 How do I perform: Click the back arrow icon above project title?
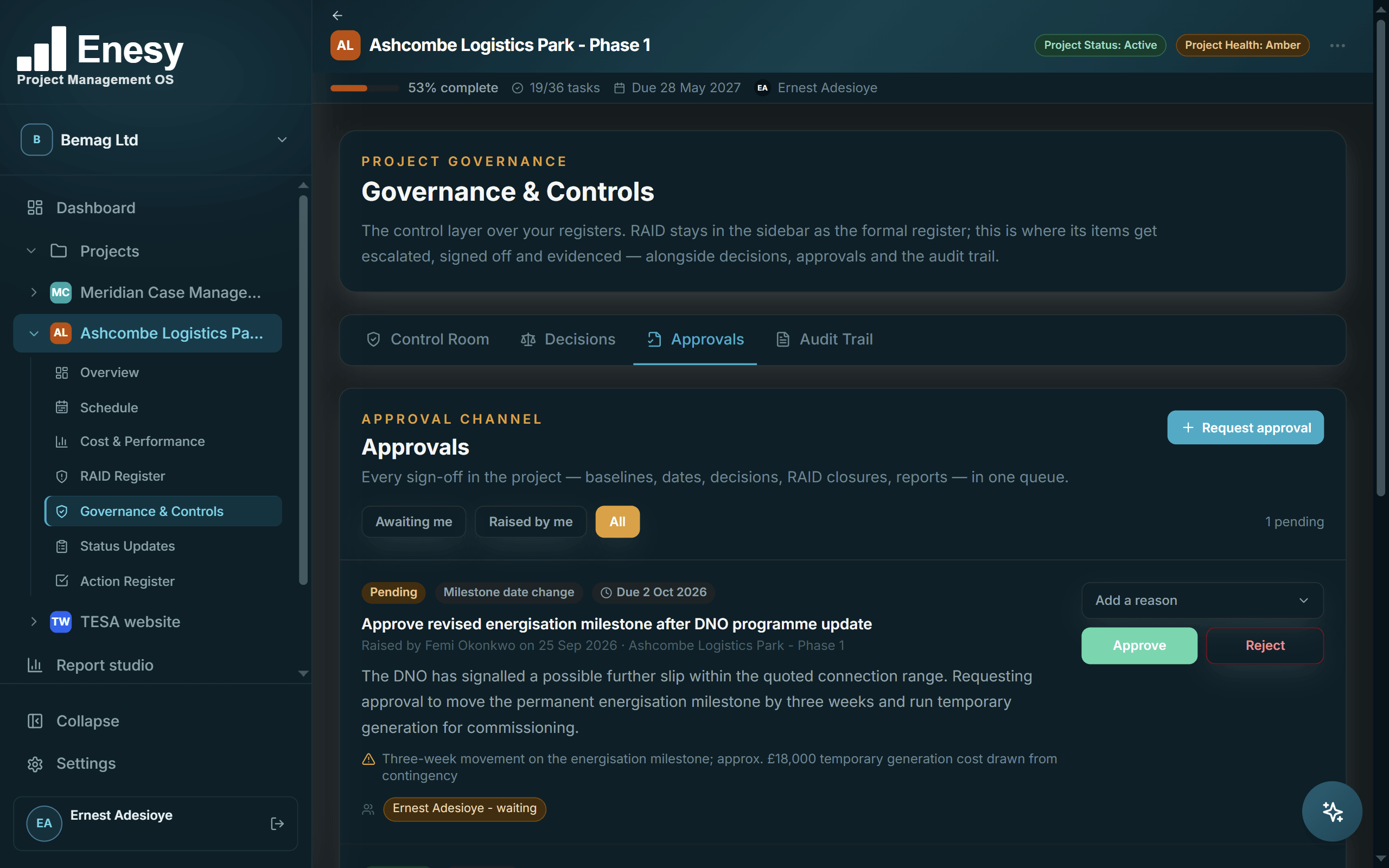[x=337, y=16]
